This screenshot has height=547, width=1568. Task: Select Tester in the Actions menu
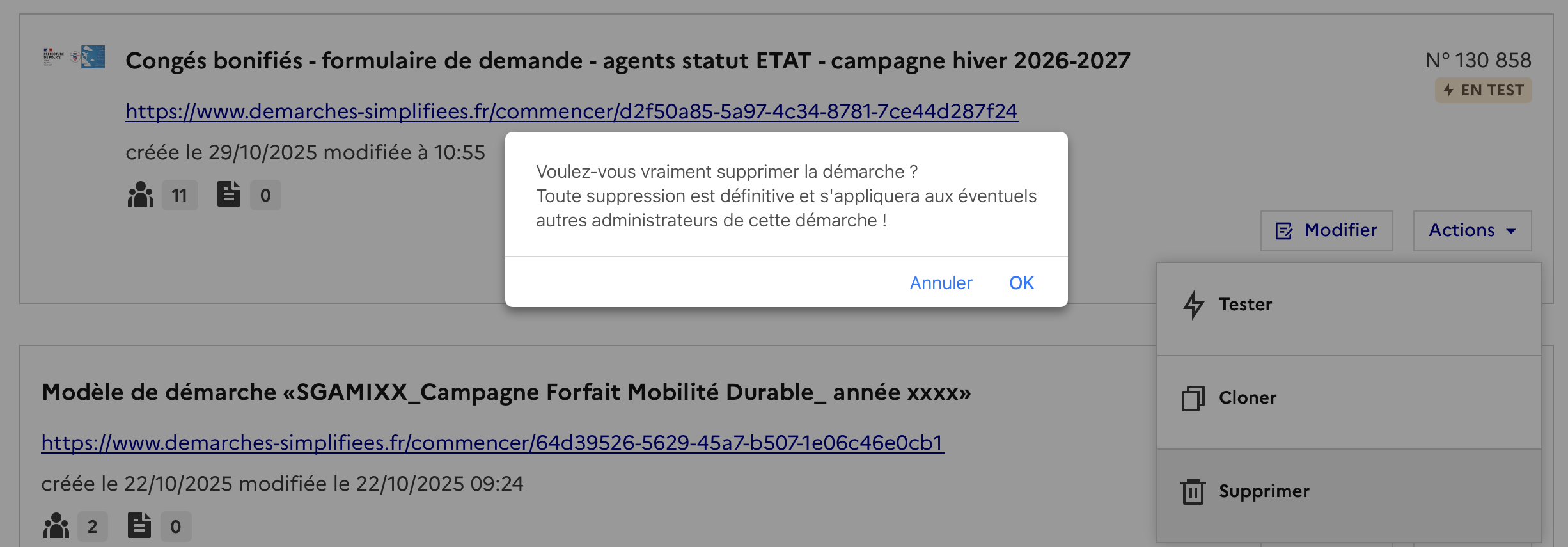tap(1245, 305)
